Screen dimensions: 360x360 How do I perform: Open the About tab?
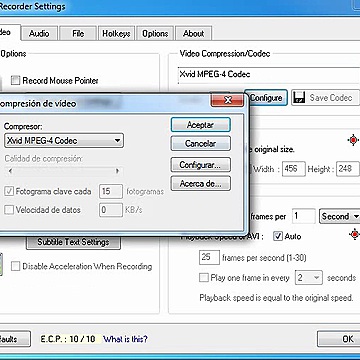click(193, 33)
